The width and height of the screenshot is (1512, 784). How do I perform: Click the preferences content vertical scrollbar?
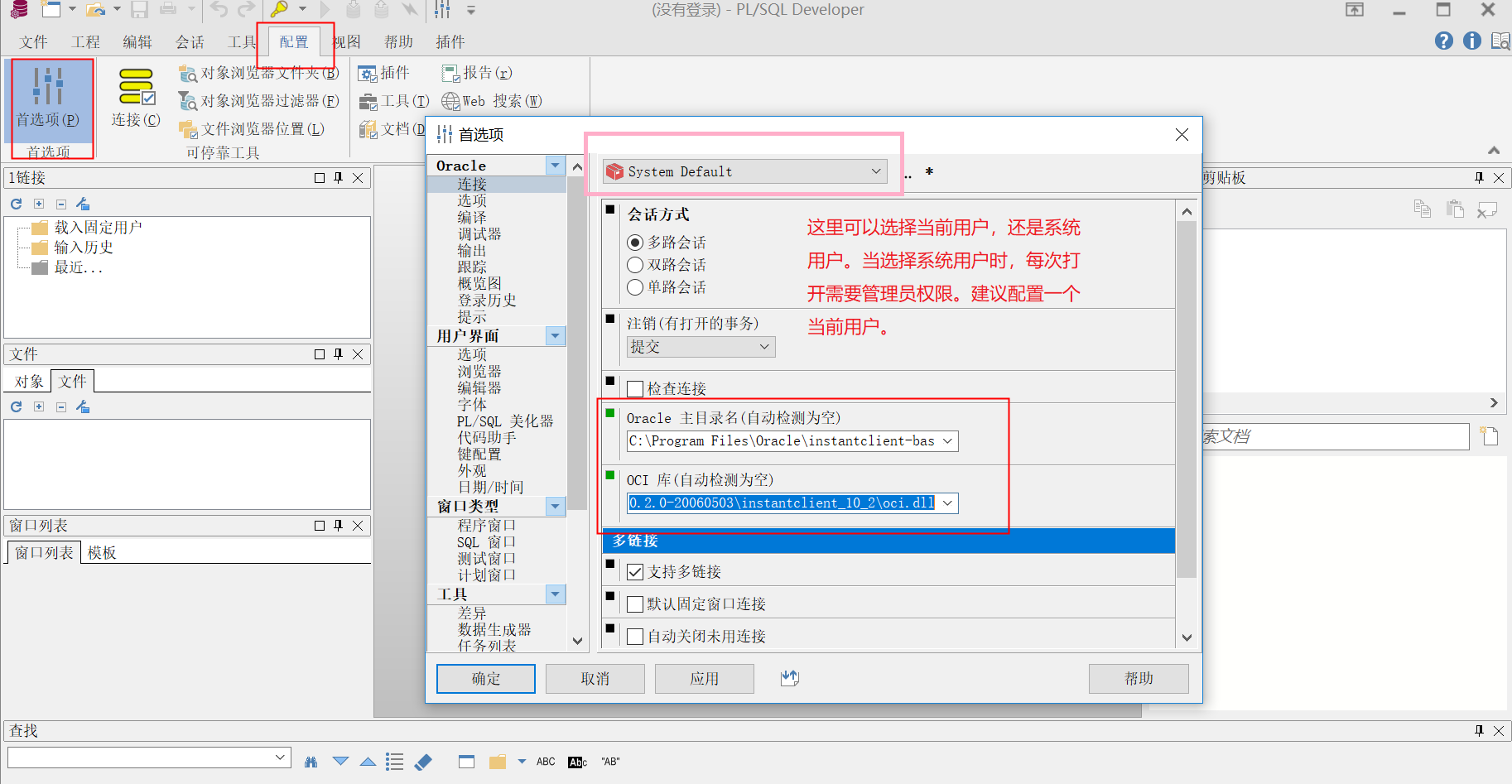[x=1187, y=397]
